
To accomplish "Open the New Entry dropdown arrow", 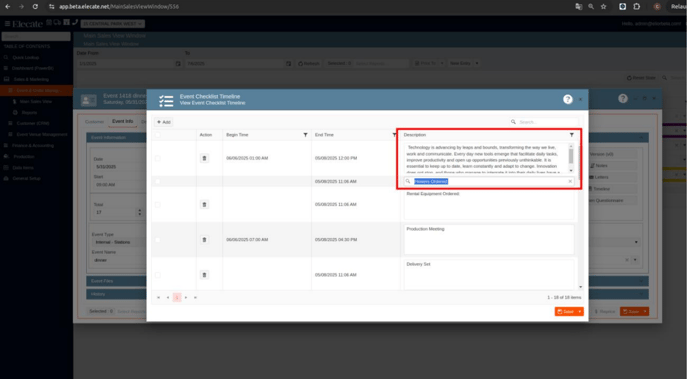I will point(477,64).
